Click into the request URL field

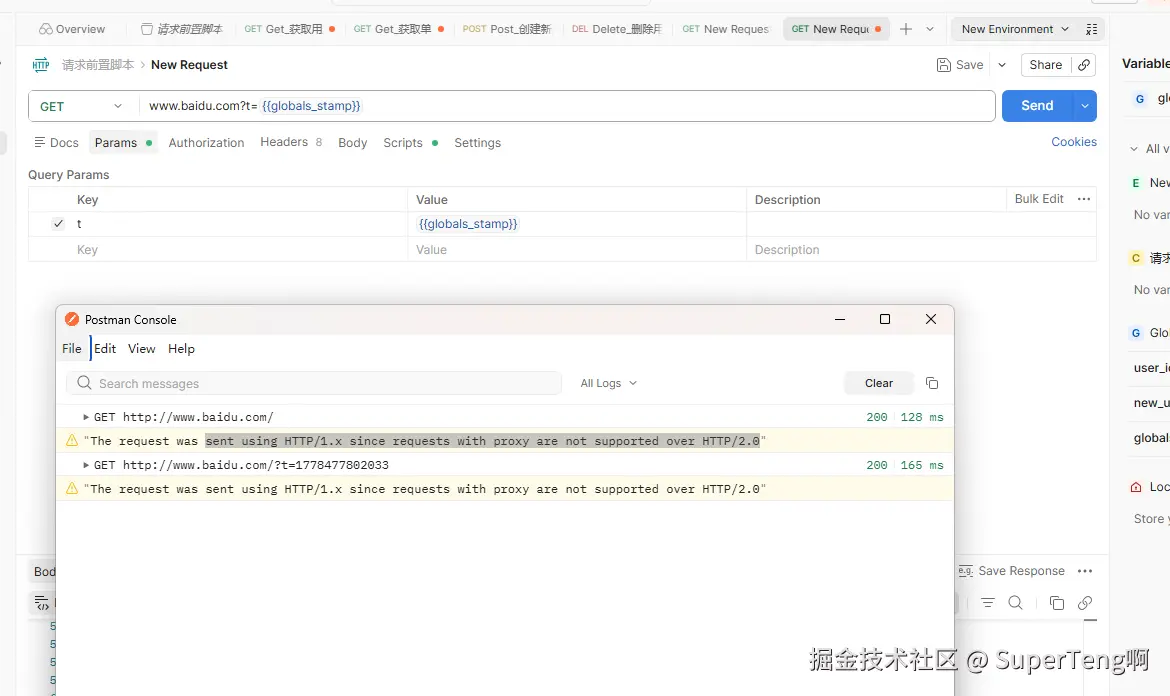coord(567,106)
